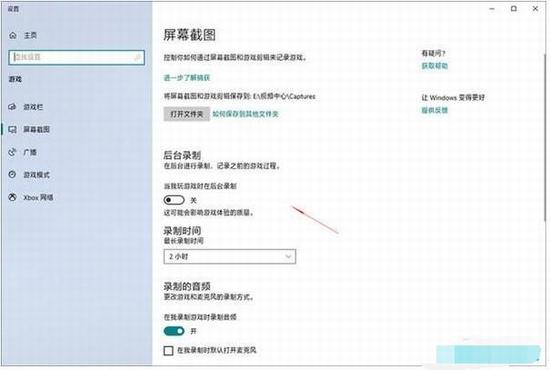Check 在我录制时默认打开麦克风 box
The height and width of the screenshot is (370, 550).
[168, 350]
